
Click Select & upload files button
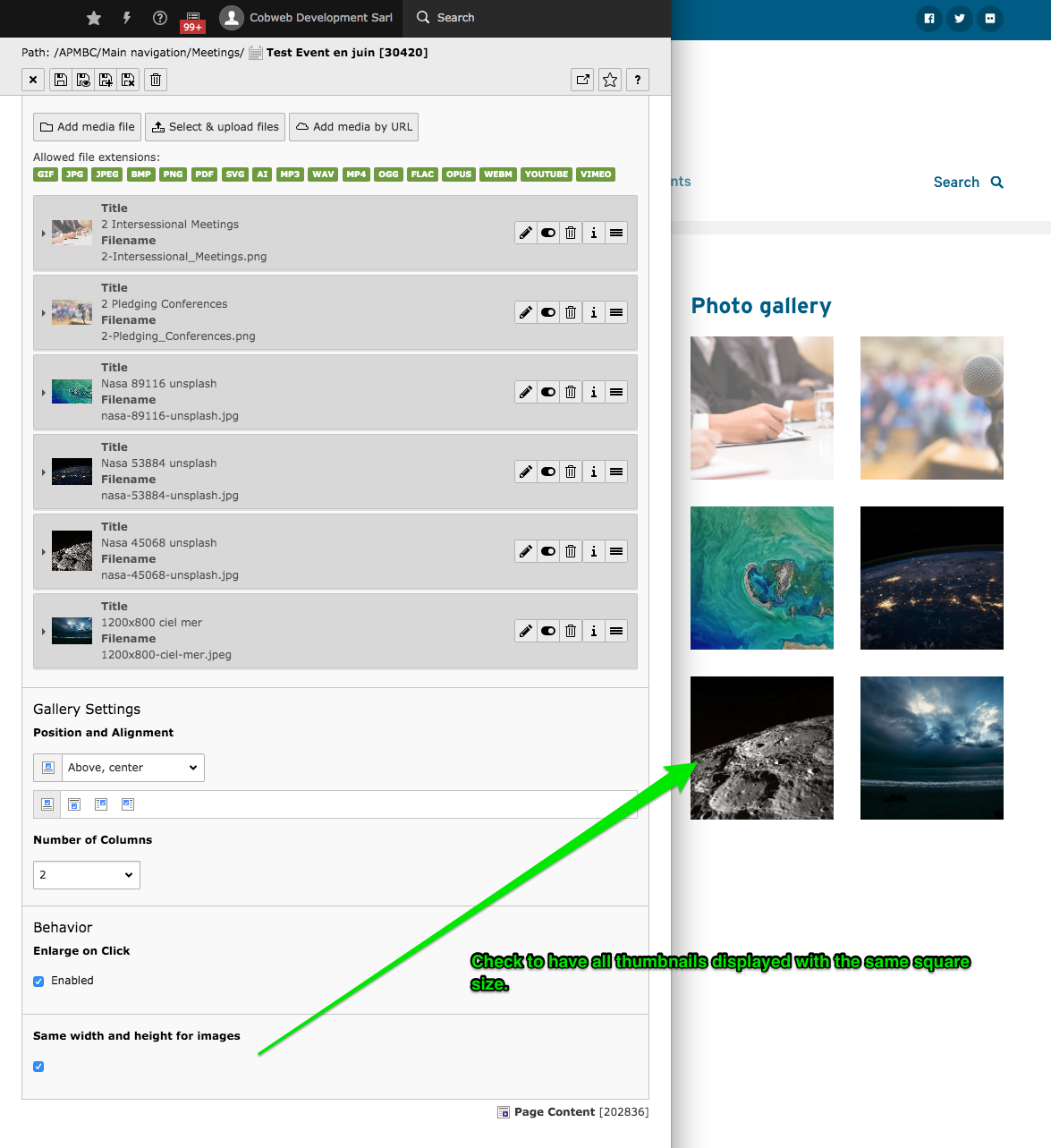point(216,127)
